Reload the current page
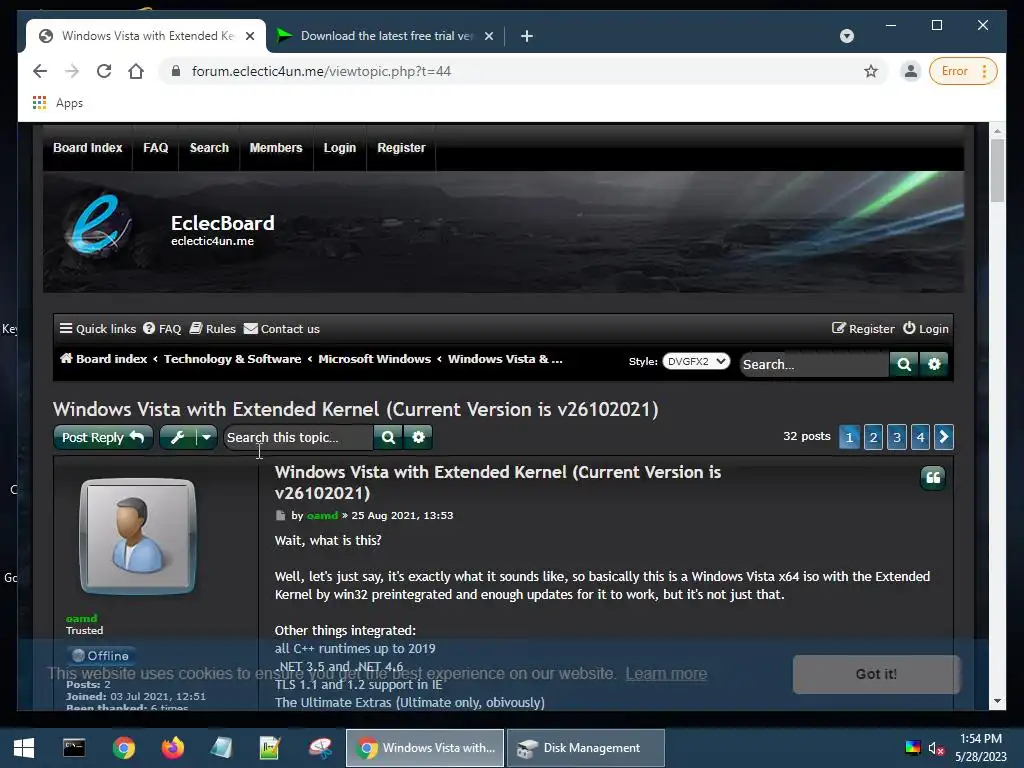Viewport: 1024px width, 768px height. coord(104,71)
